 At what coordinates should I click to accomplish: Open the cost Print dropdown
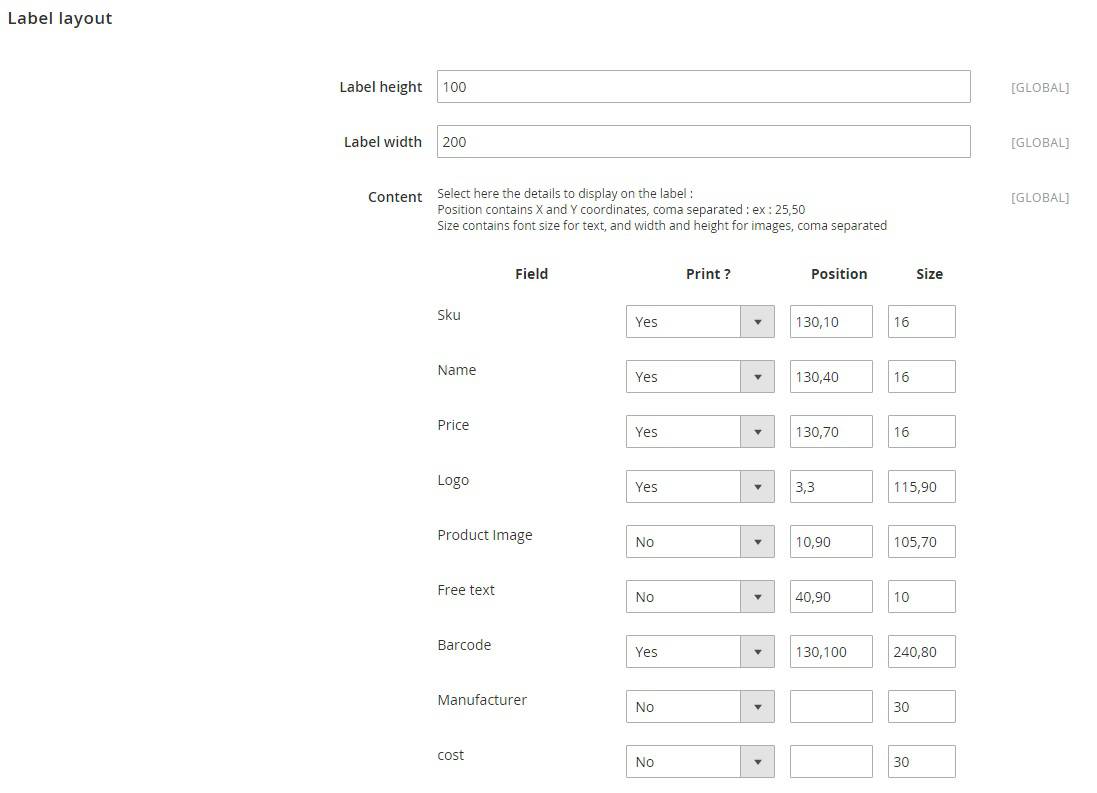tap(700, 762)
